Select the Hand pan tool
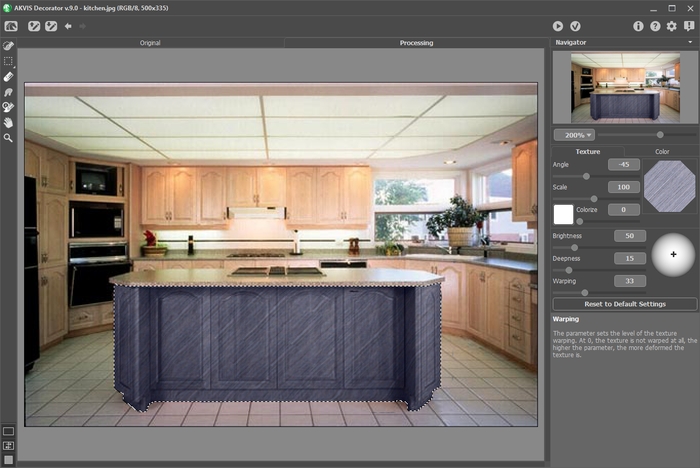This screenshot has width=700, height=468. coord(8,122)
